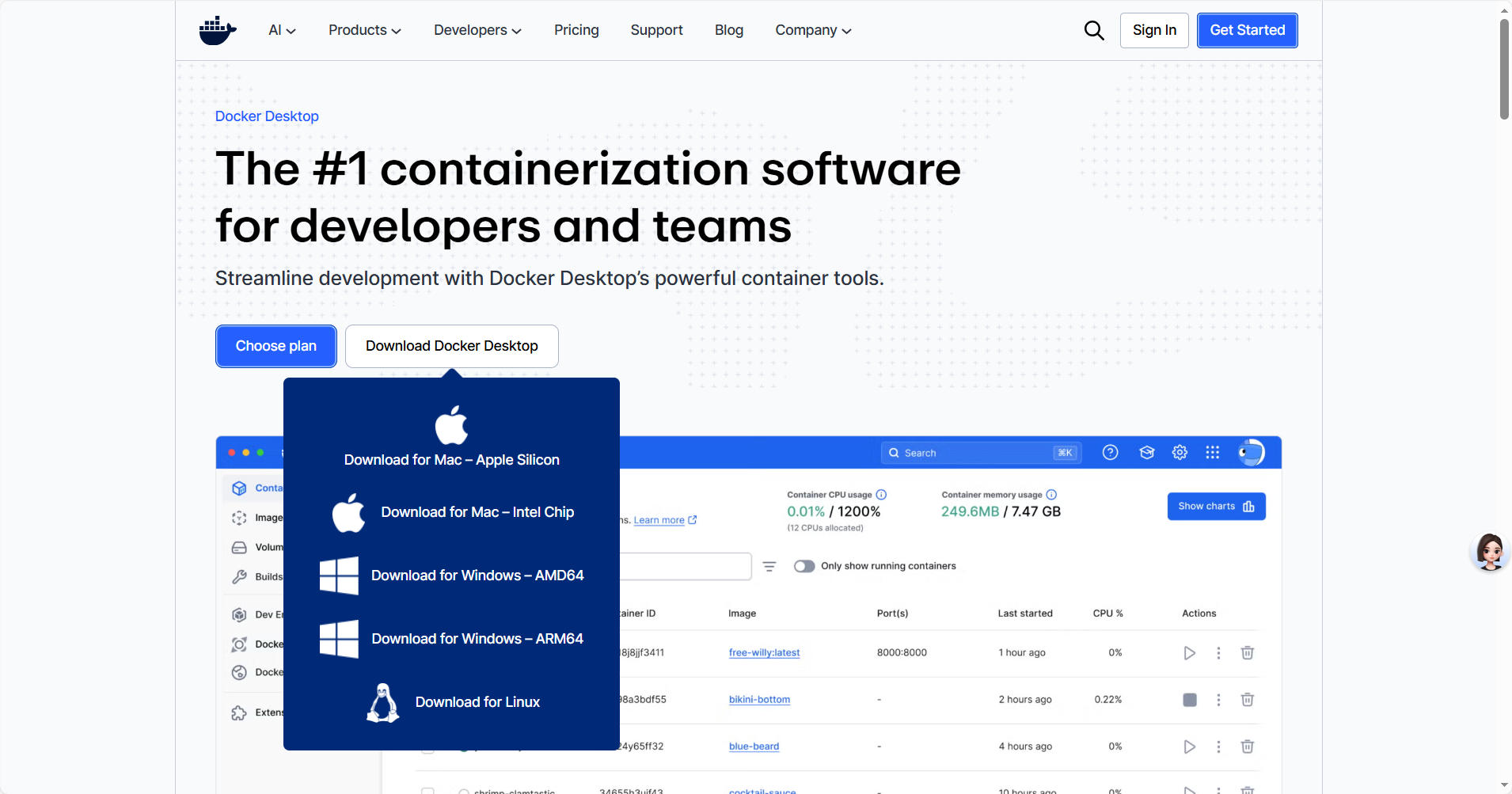Click the Apple logo for Apple Silicon
Viewport: 1512px width, 794px height.
pyautogui.click(x=451, y=425)
